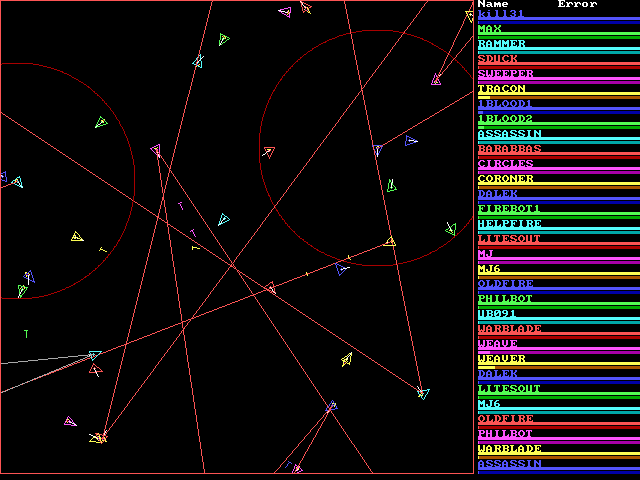Screen dimensions: 640x480
Task: Click the UB091 robot entry
Action: pyautogui.click(x=497, y=314)
